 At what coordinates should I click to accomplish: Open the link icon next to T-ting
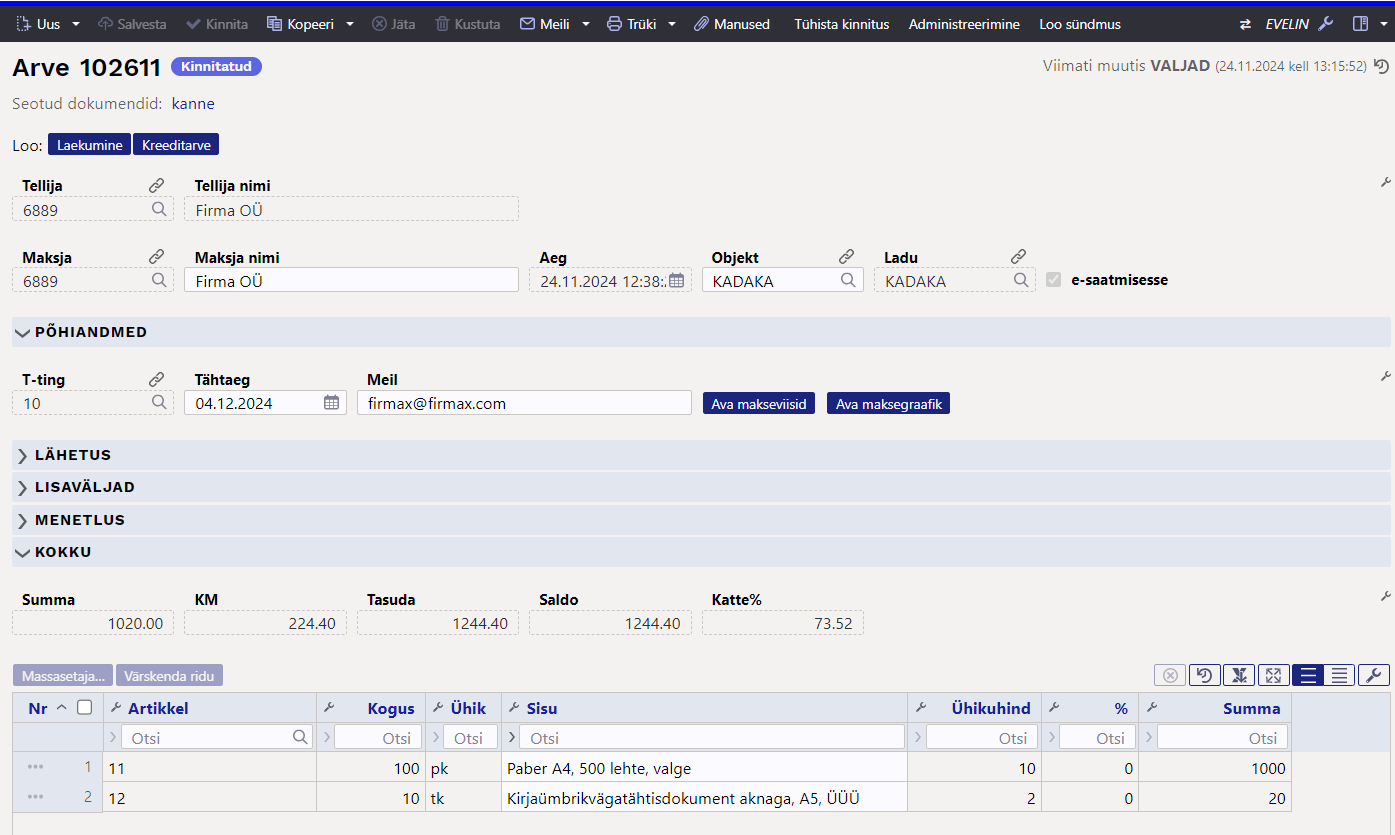[156, 380]
